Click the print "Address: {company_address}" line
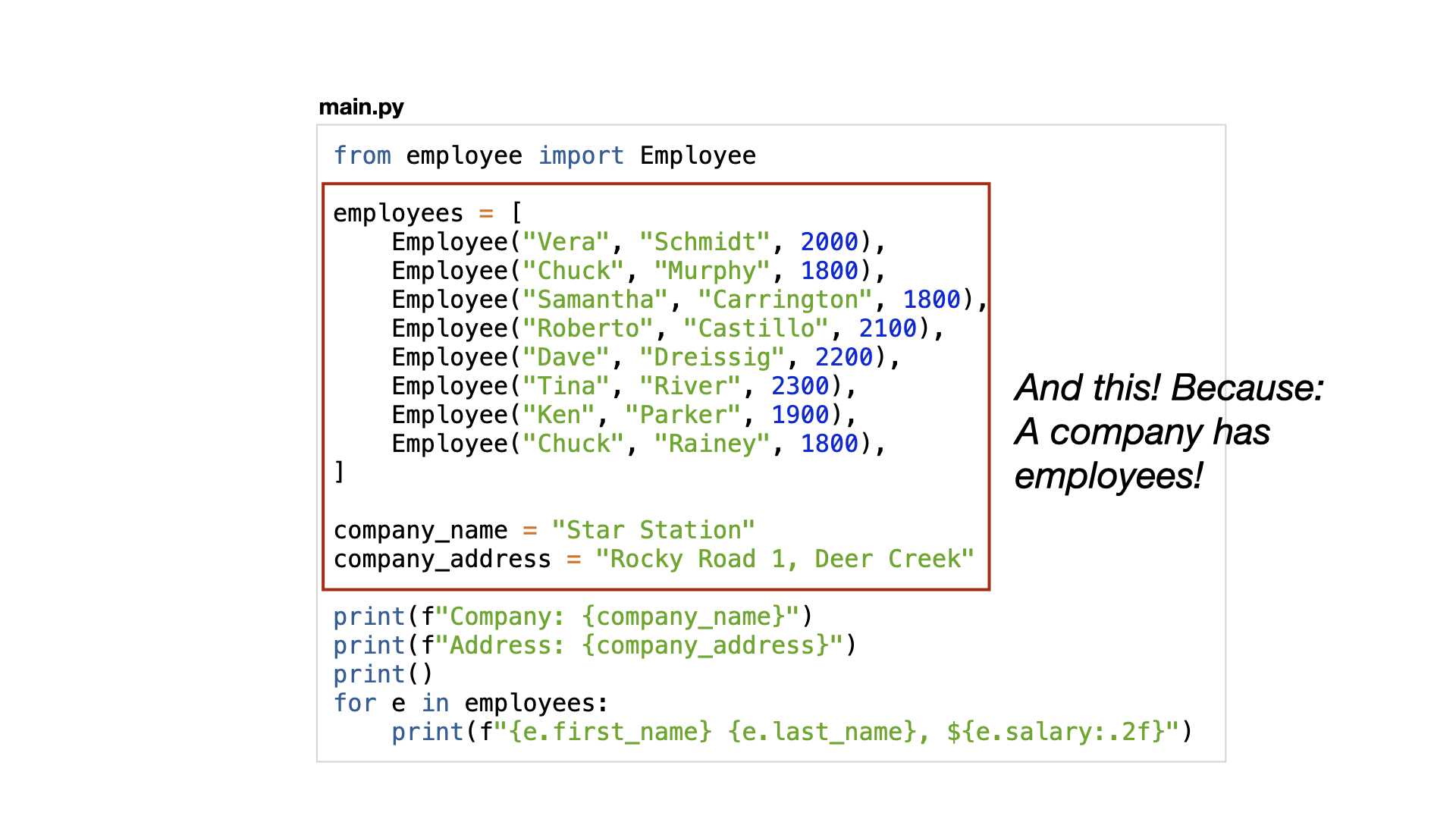 [x=595, y=645]
